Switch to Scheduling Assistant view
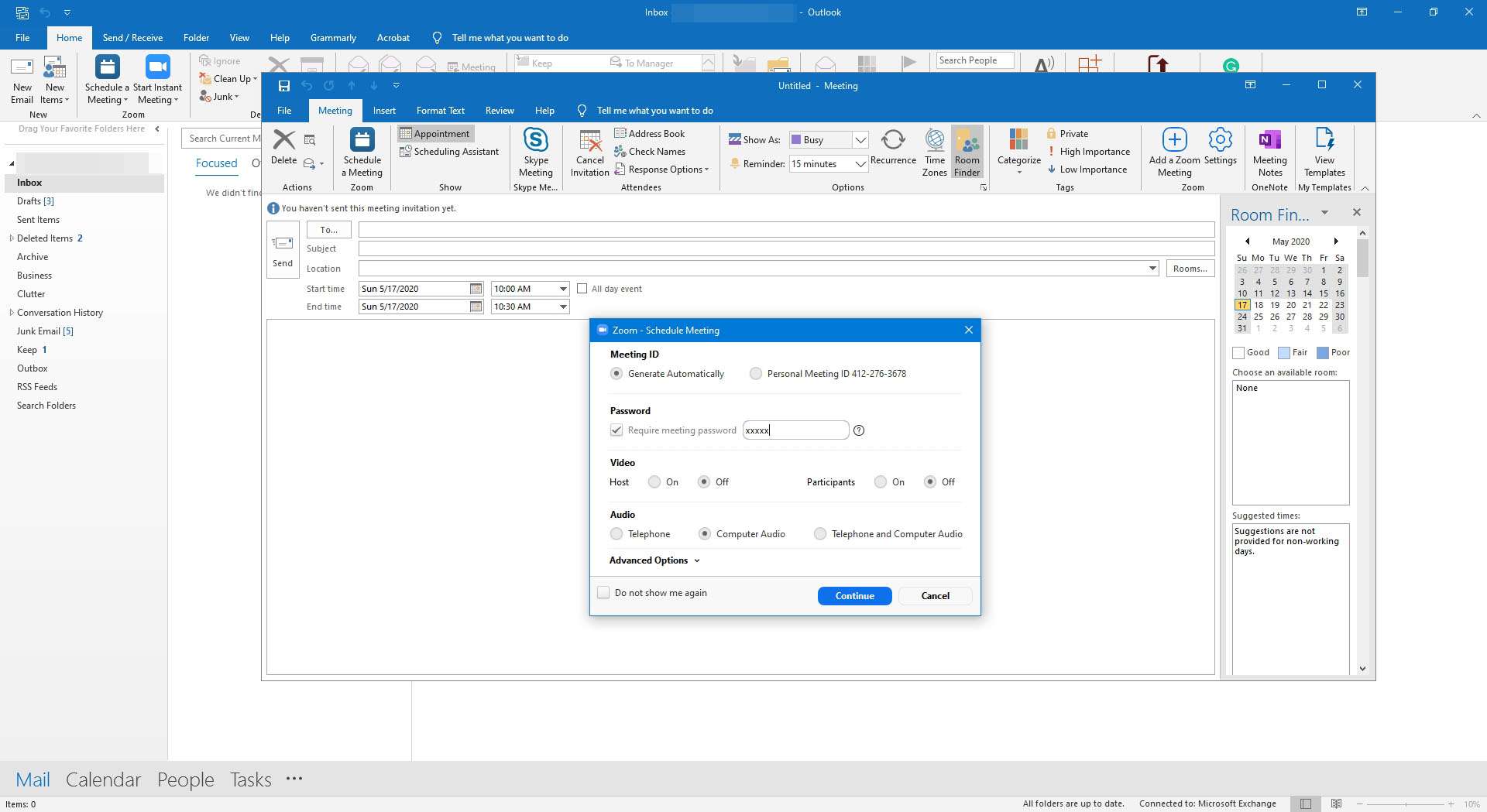 pyautogui.click(x=449, y=151)
